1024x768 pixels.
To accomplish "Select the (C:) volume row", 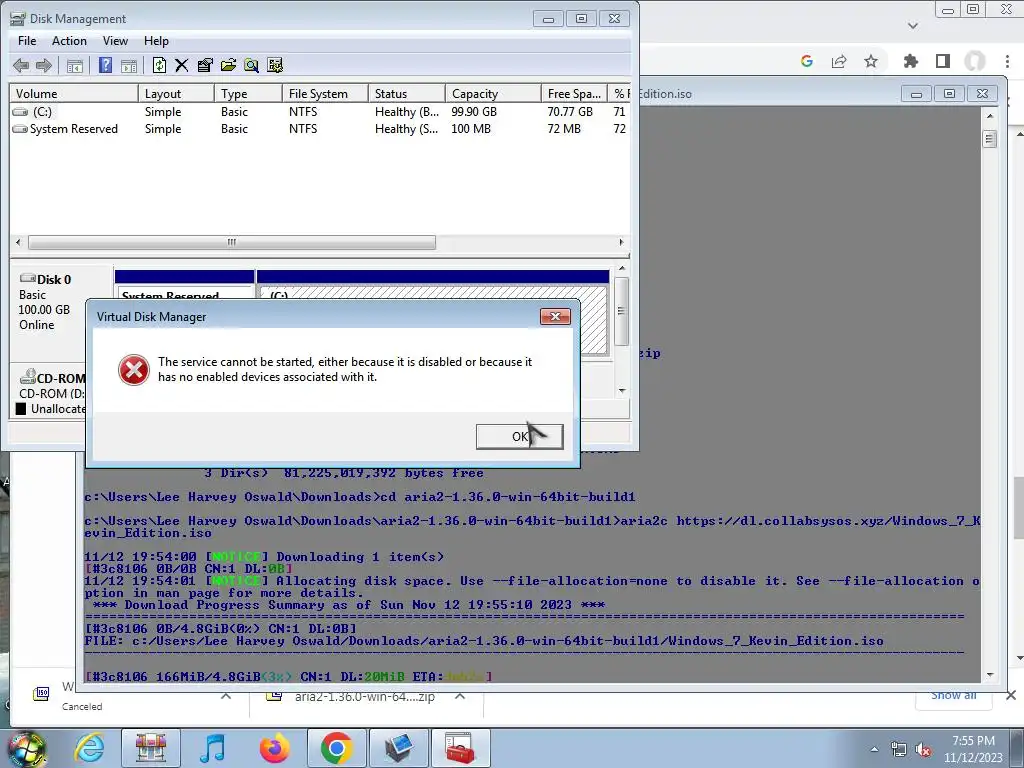I will (320, 112).
